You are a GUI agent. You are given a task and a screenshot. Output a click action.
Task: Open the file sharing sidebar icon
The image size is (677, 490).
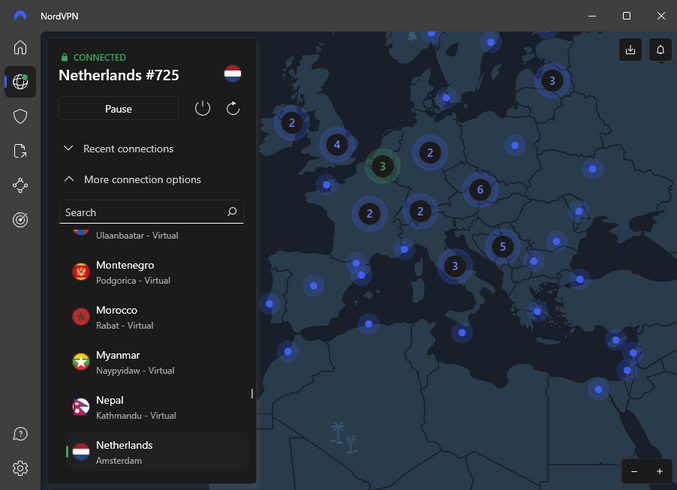tap(20, 151)
